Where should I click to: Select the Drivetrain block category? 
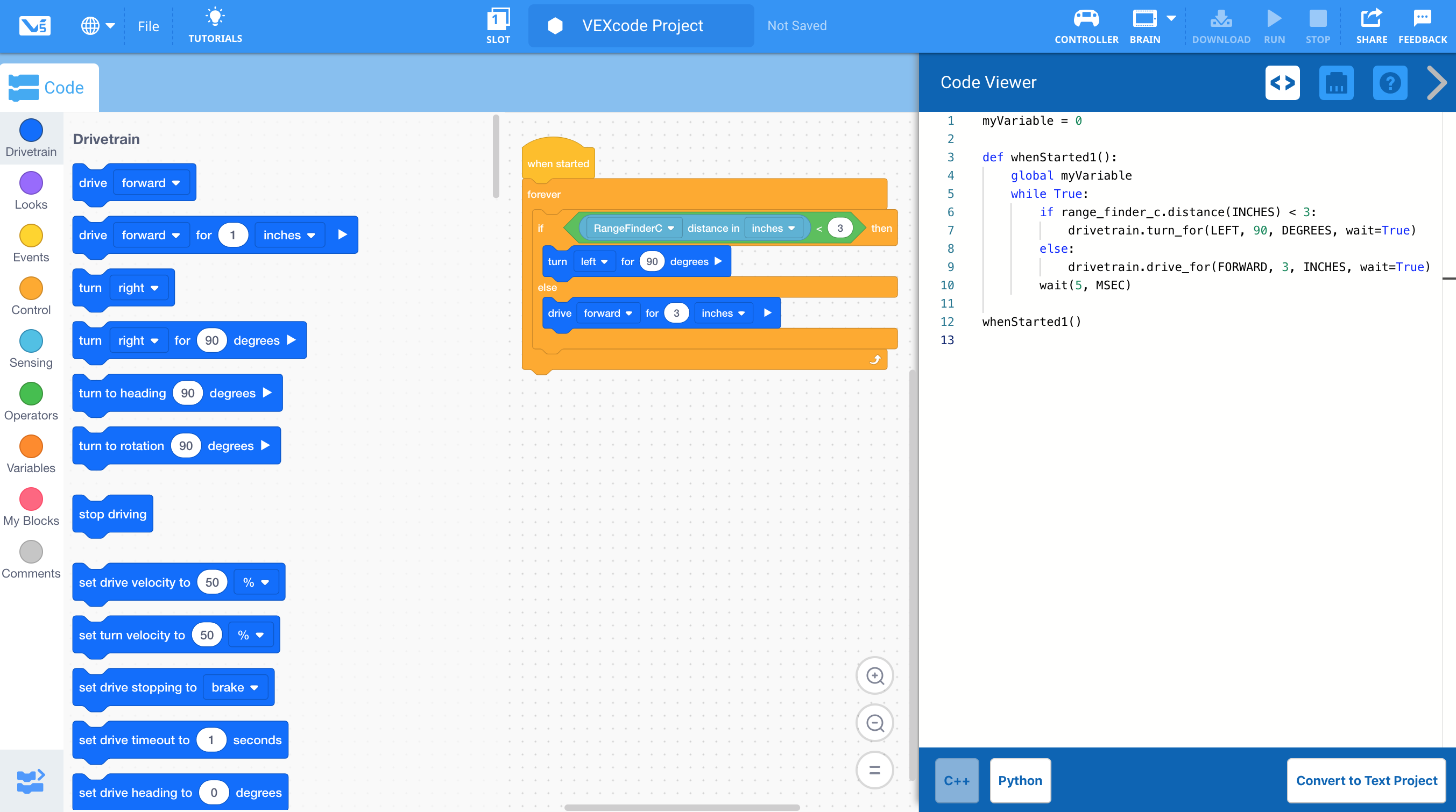click(x=31, y=139)
